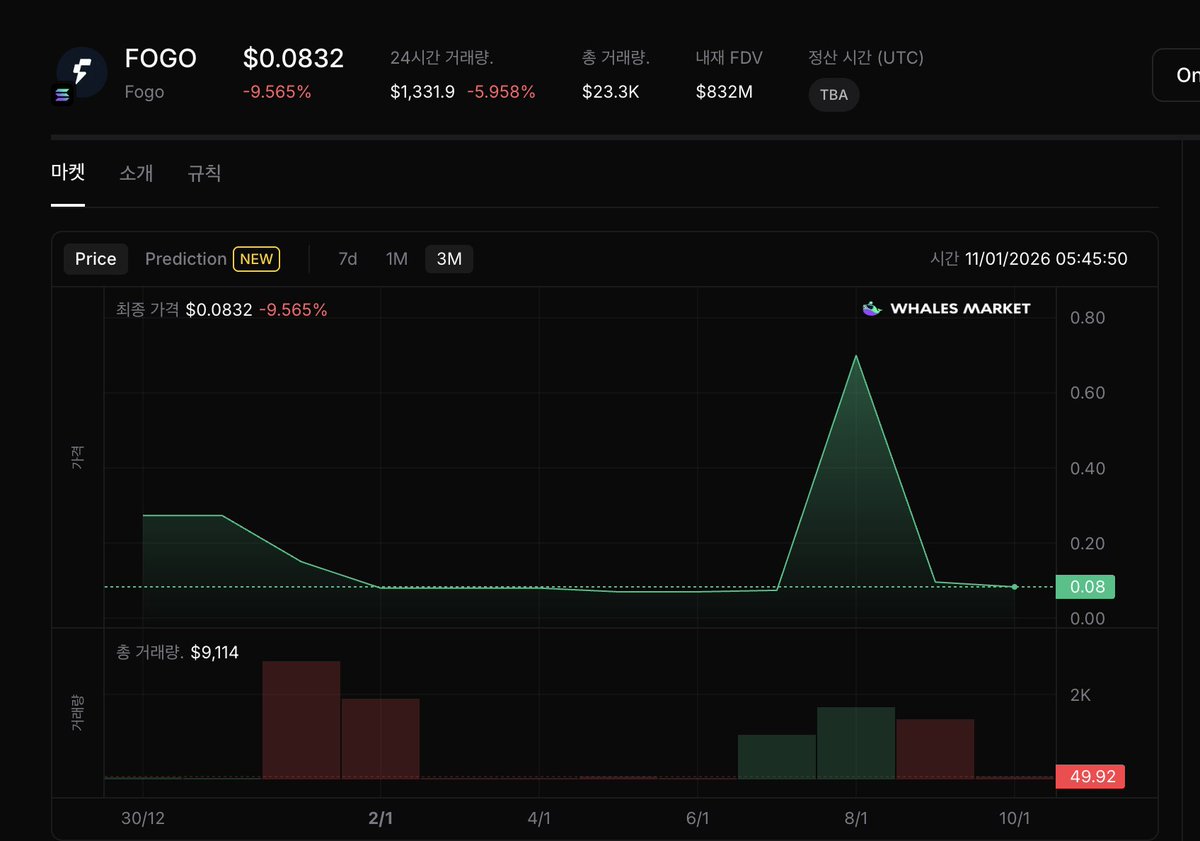Click the yellow NEW badge beside Prediction
The image size is (1200, 841).
(256, 259)
